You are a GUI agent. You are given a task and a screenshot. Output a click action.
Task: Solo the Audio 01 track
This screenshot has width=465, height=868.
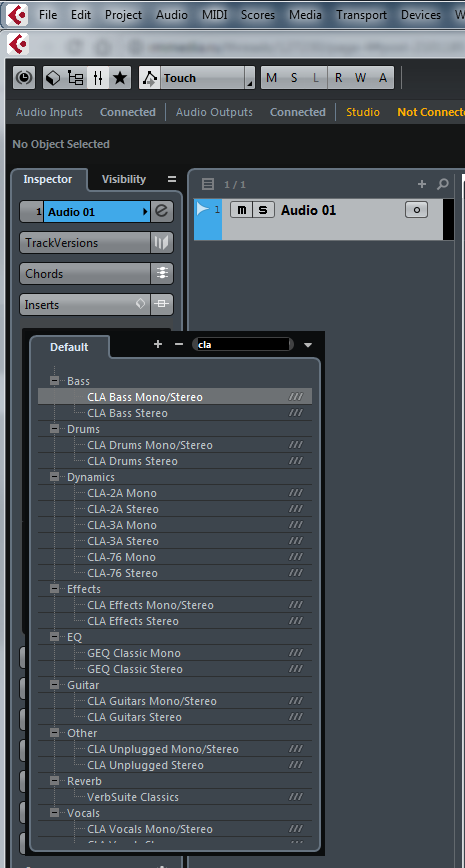pyautogui.click(x=264, y=210)
